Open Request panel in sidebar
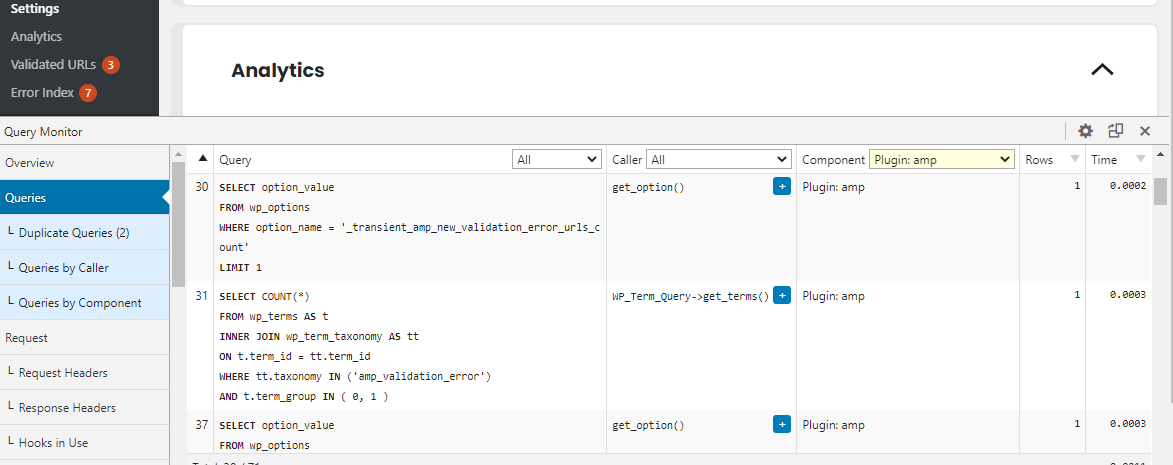This screenshot has height=465, width=1173. click(85, 338)
